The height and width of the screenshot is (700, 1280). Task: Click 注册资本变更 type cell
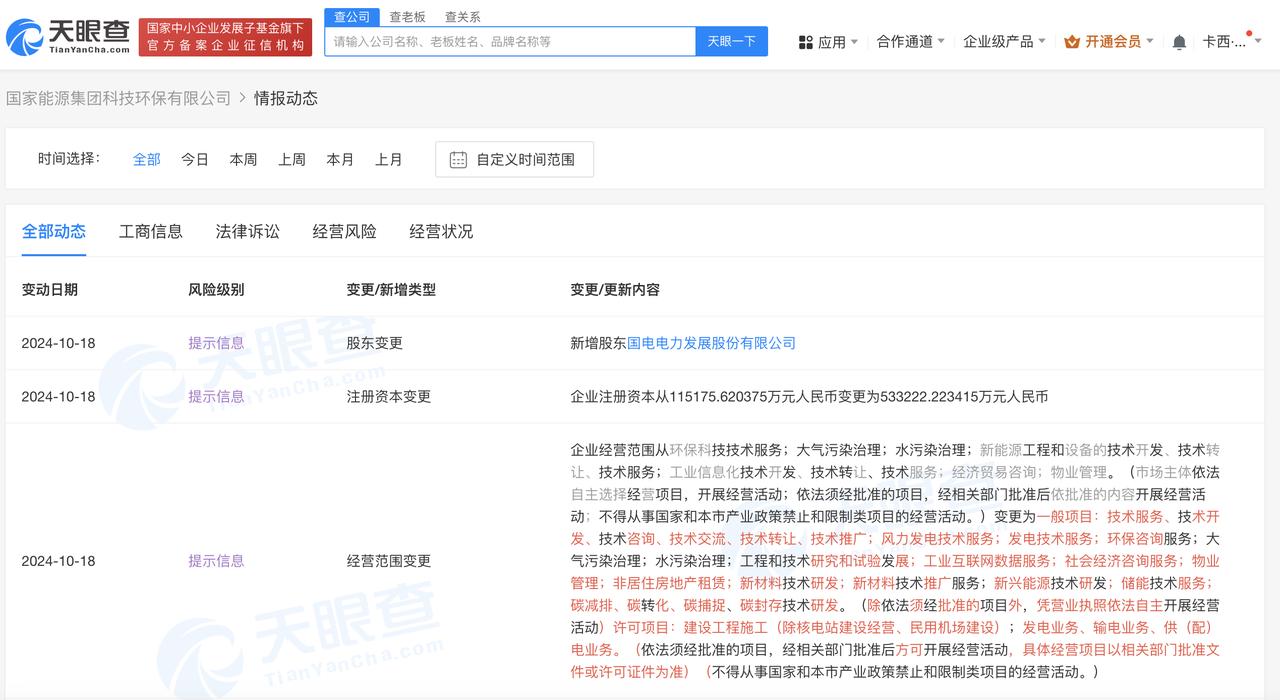389,397
